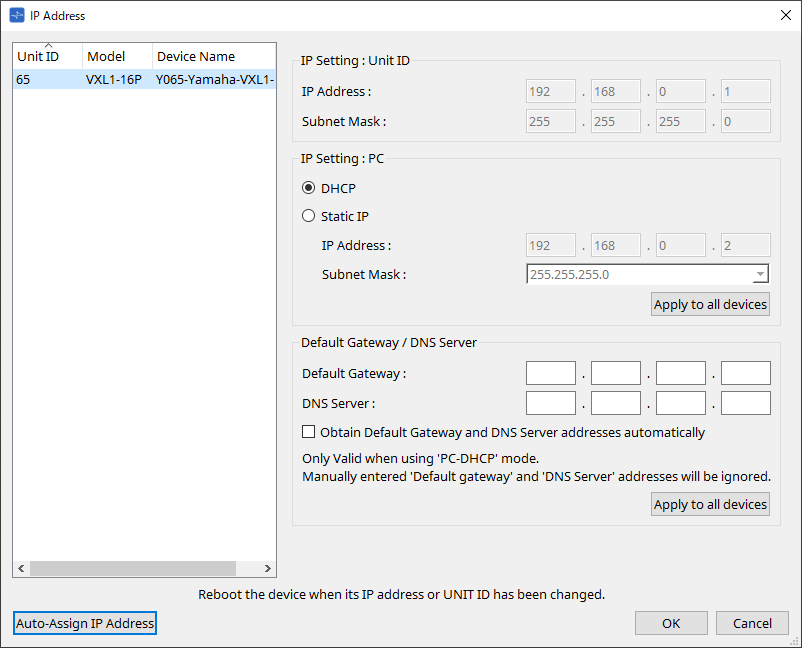Close the IP Address dialog
The height and width of the screenshot is (648, 802).
point(785,16)
